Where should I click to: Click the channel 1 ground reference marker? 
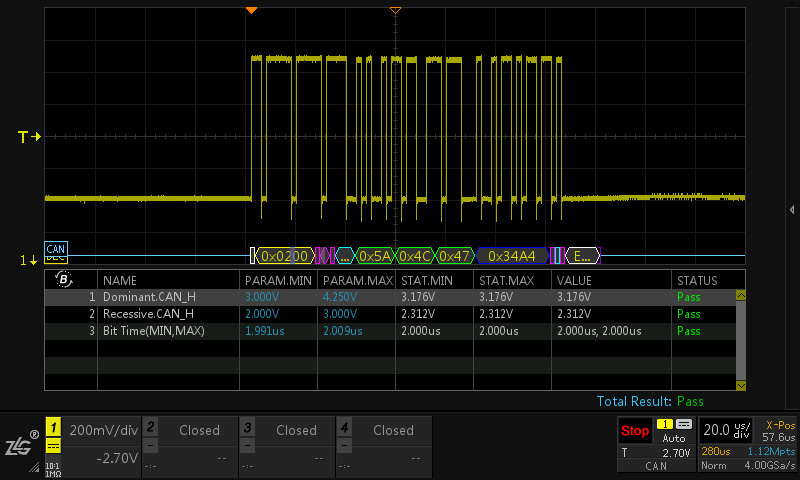tap(29, 260)
